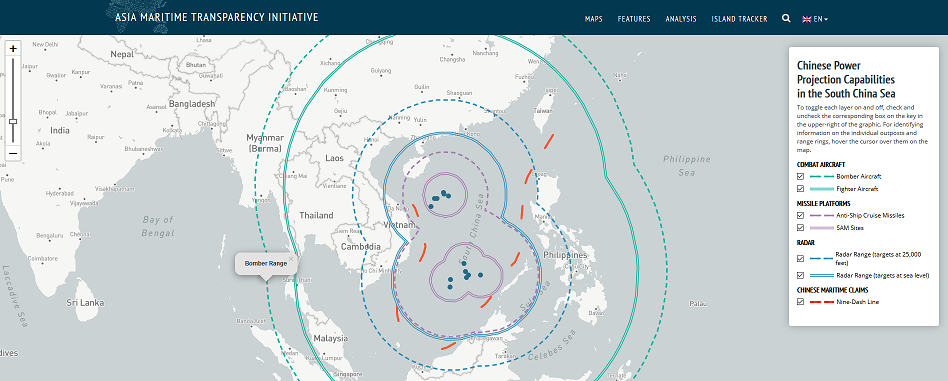The height and width of the screenshot is (381, 948).
Task: Disable the Nine-Dash Line checkbox
Action: [x=800, y=301]
